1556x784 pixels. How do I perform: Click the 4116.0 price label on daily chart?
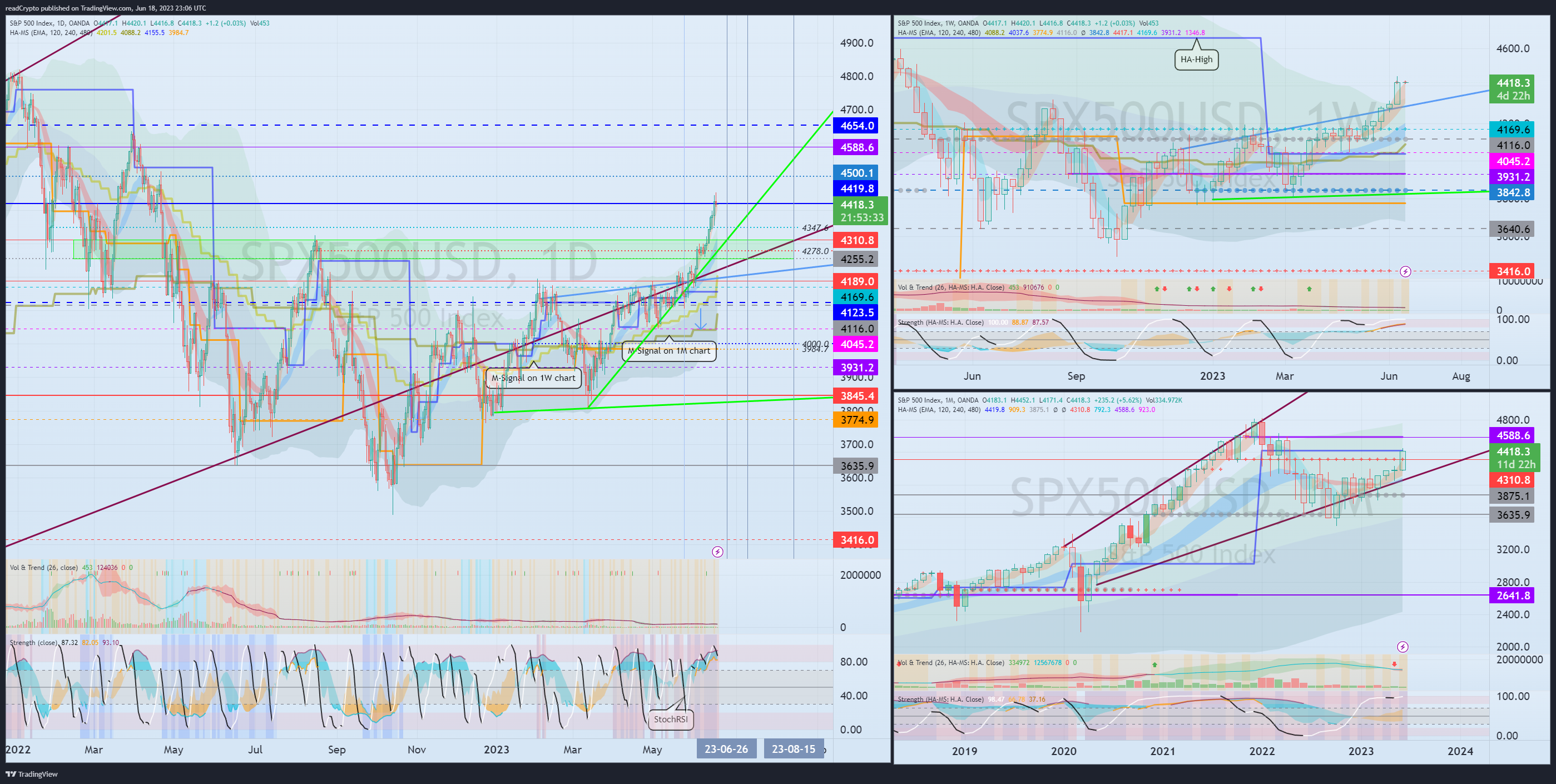[856, 329]
